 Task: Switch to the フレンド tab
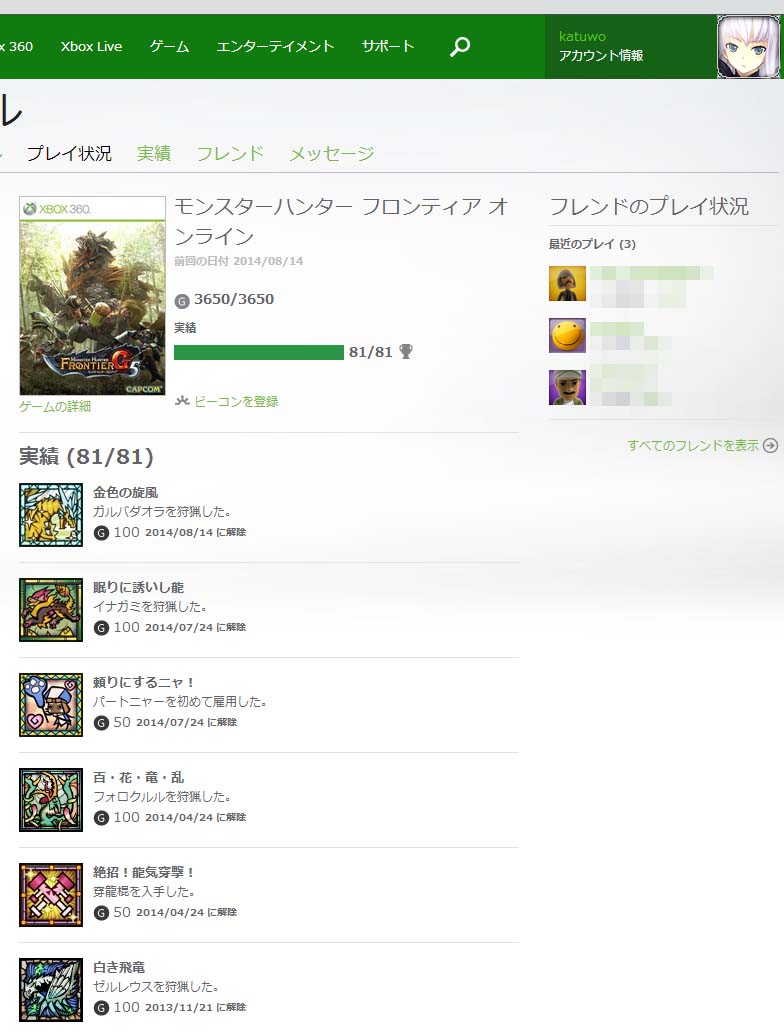[230, 154]
